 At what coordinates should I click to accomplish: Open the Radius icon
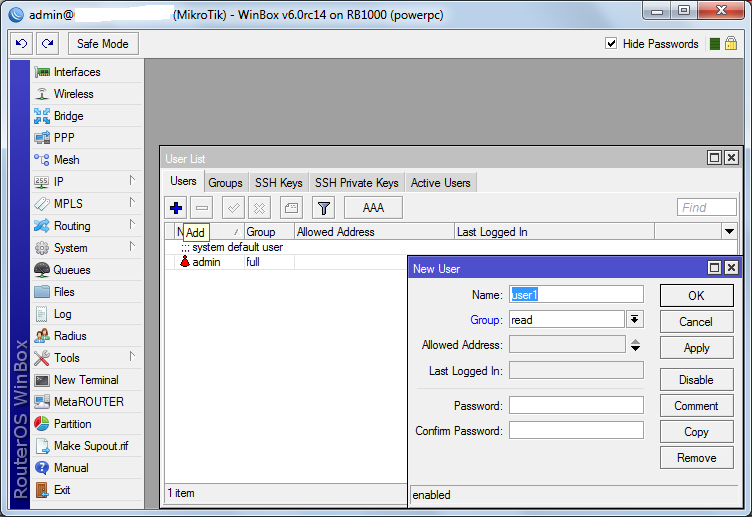click(42, 336)
